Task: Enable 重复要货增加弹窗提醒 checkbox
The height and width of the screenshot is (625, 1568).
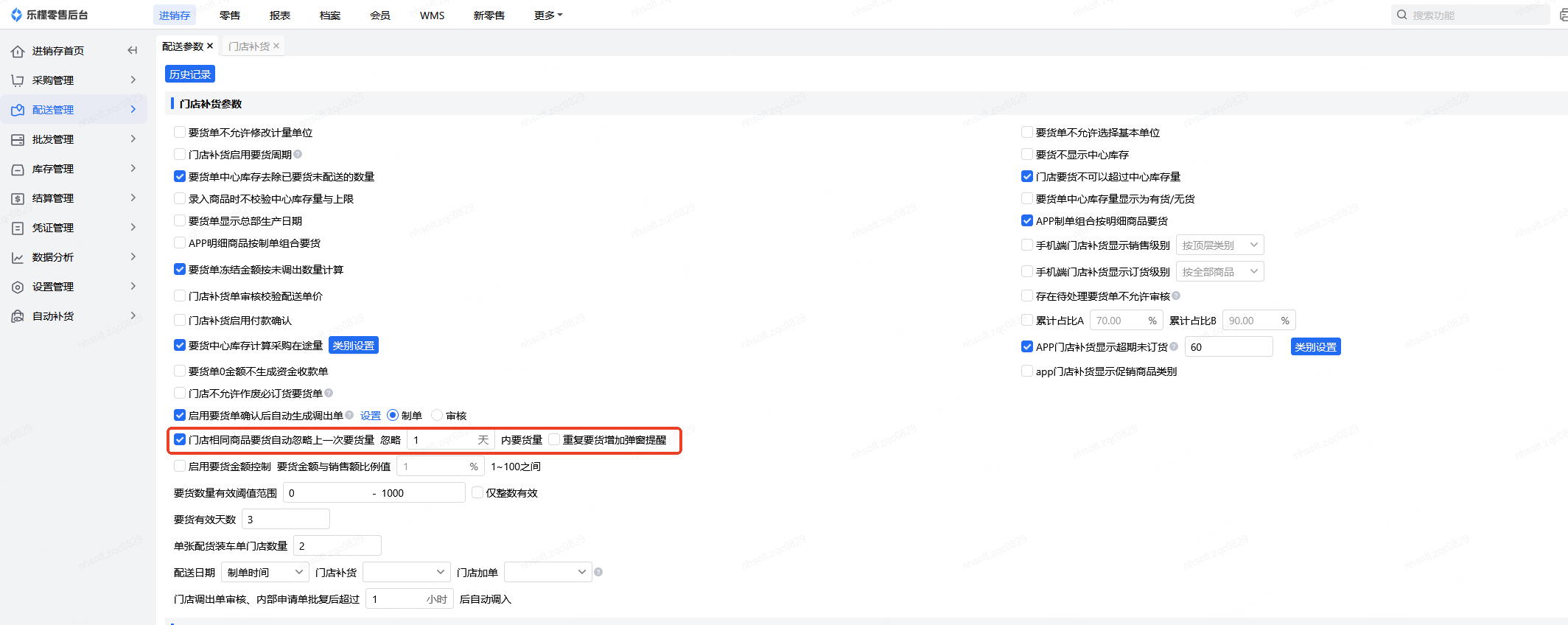Action: (554, 439)
